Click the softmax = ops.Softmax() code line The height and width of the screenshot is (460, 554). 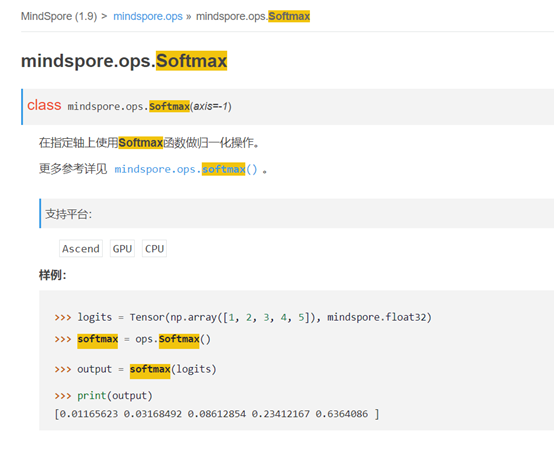click(132, 340)
